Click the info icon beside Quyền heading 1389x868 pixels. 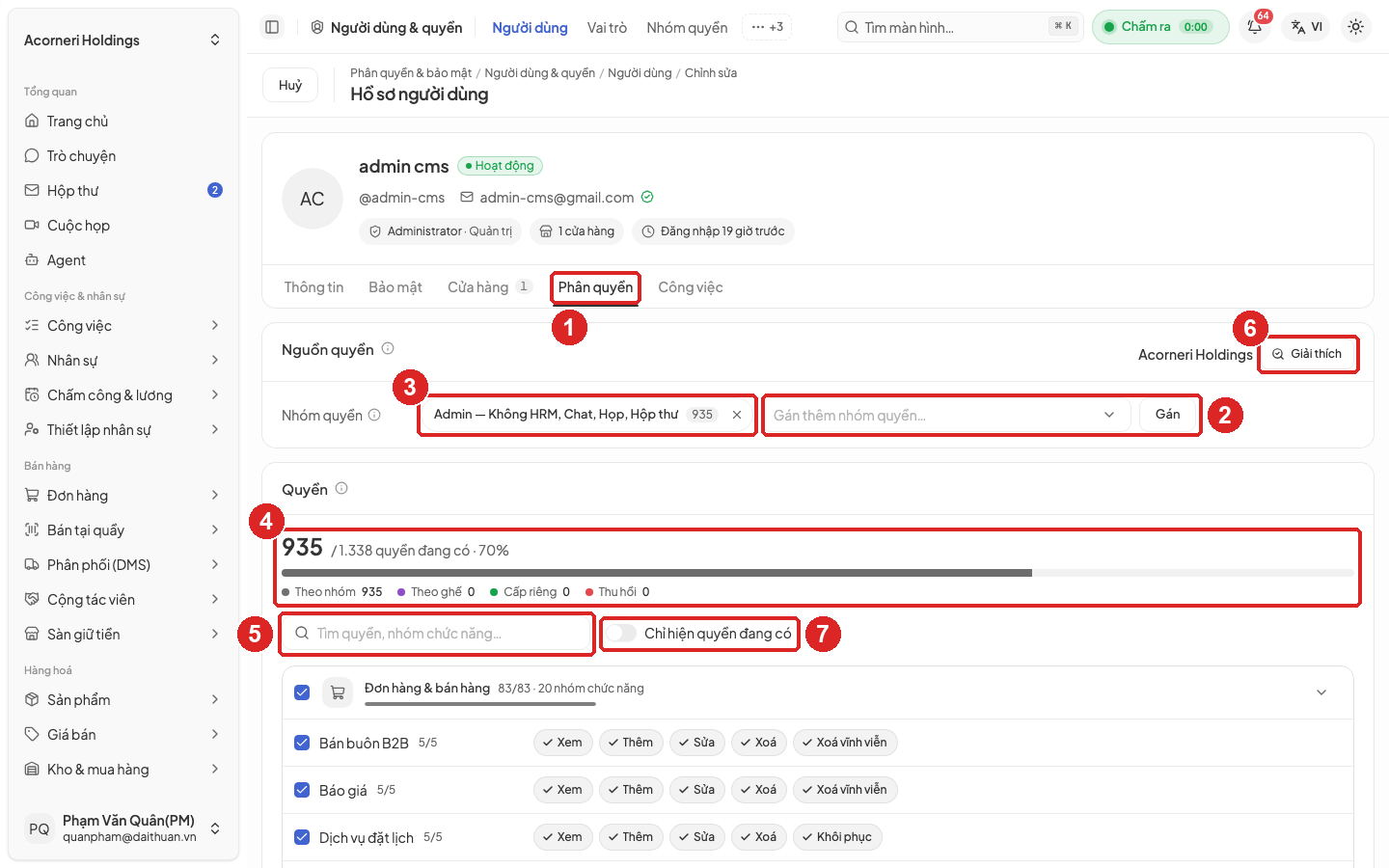pos(341,489)
